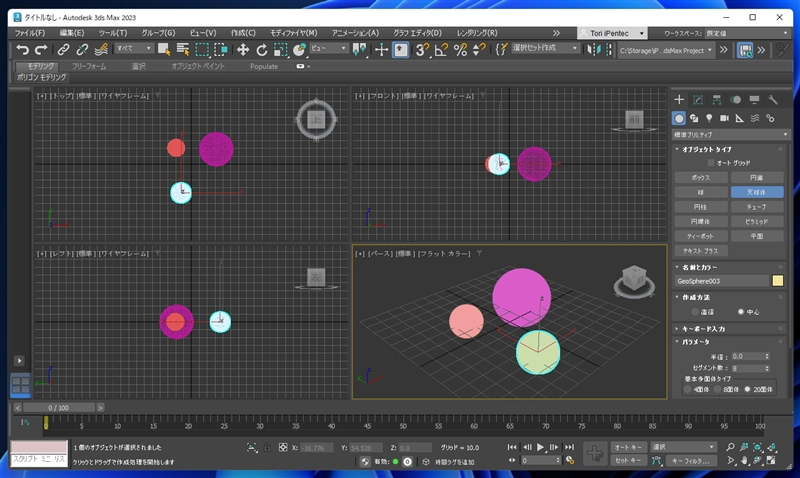800x478 pixels.
Task: Select the 中心 creation method radio
Action: (x=741, y=312)
